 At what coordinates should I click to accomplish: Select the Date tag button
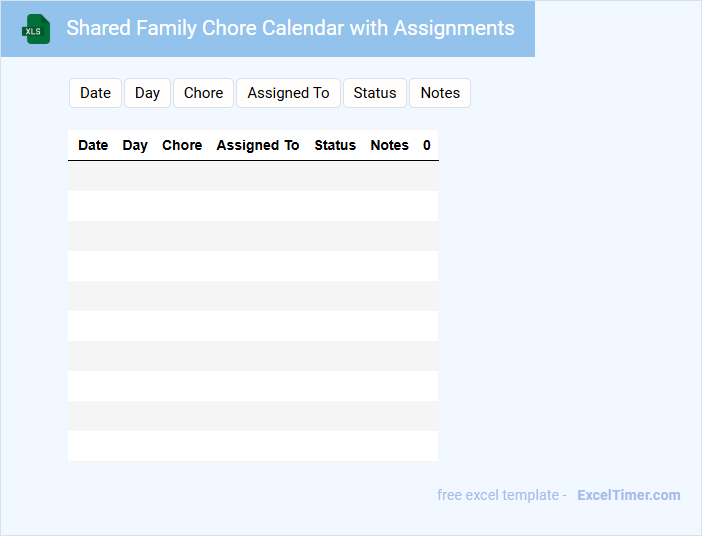point(95,93)
